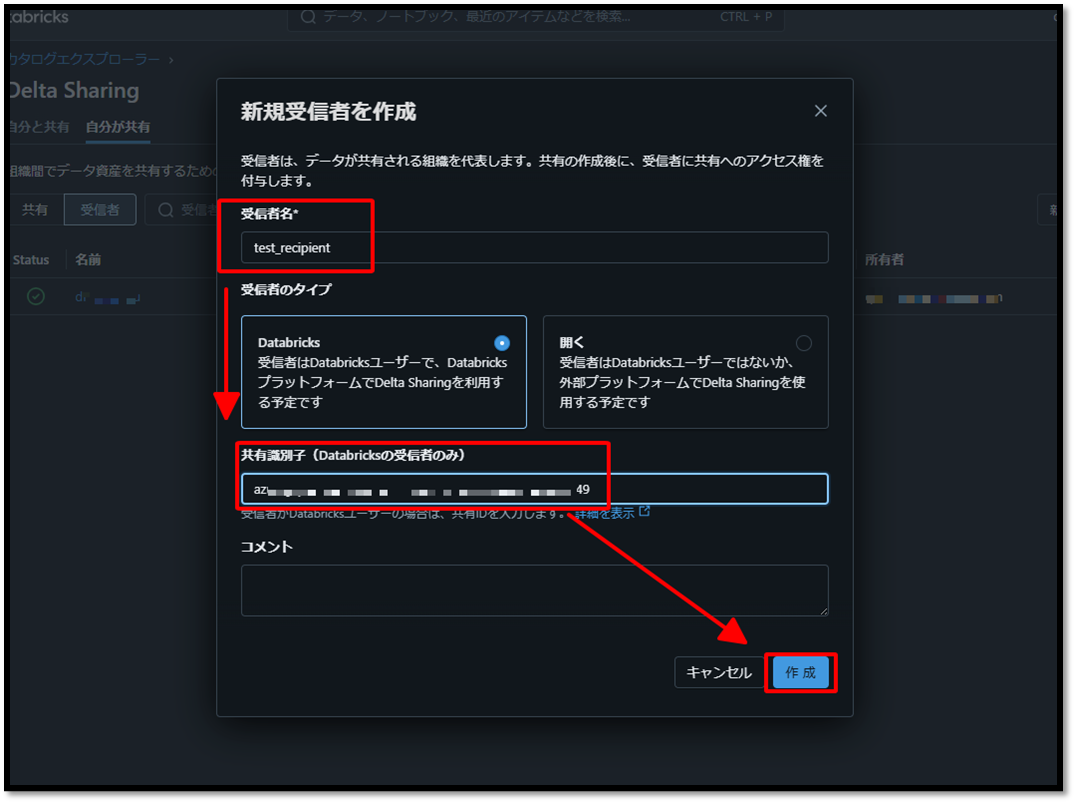Click the 作成 button
Viewport: 1075px width, 803px height.
[801, 673]
